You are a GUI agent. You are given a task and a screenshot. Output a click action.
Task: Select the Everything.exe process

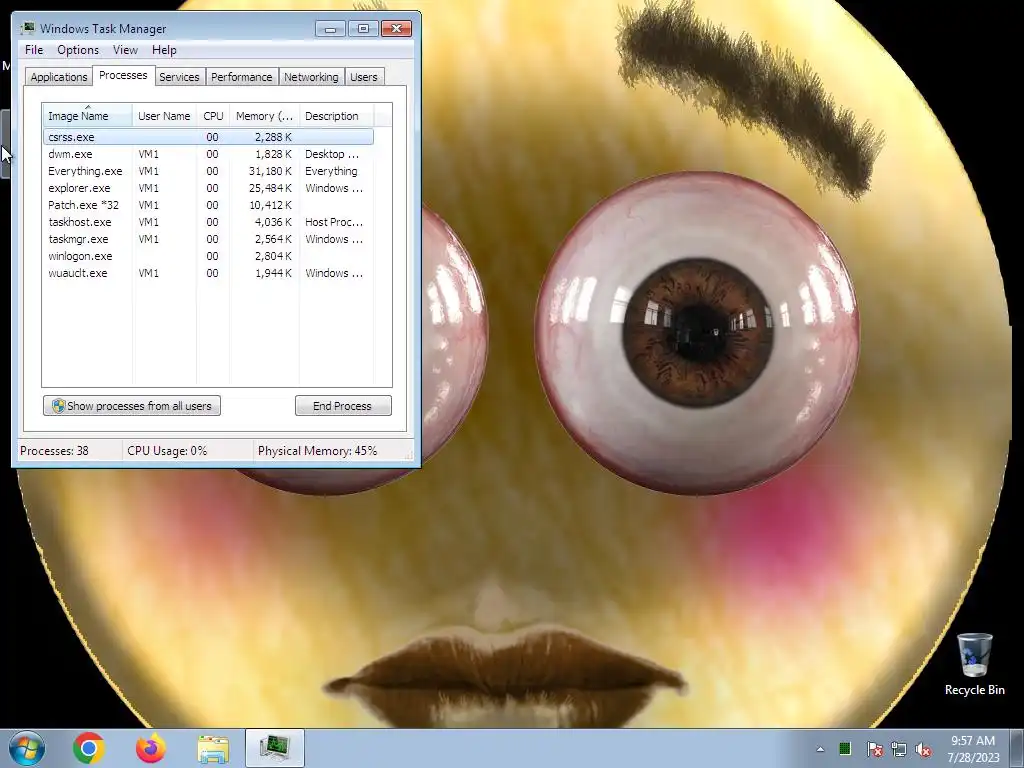[208, 171]
